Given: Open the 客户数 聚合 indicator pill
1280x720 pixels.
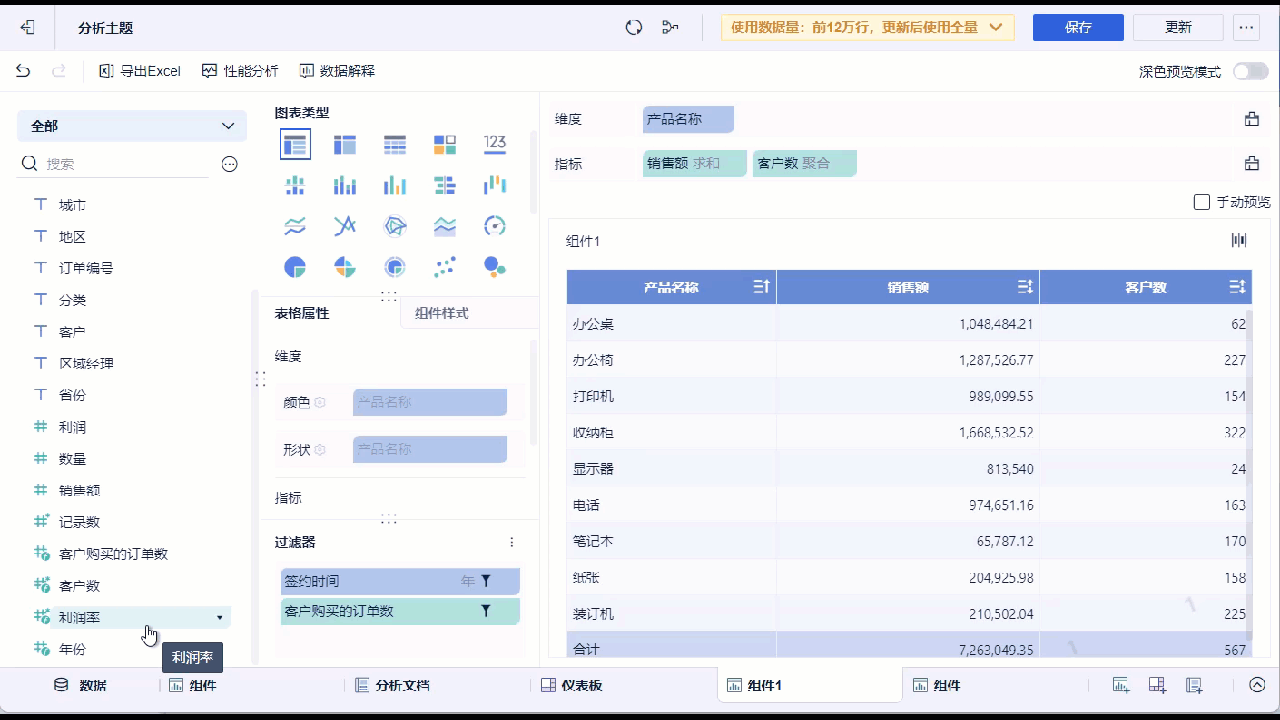Looking at the screenshot, I should pyautogui.click(x=805, y=163).
